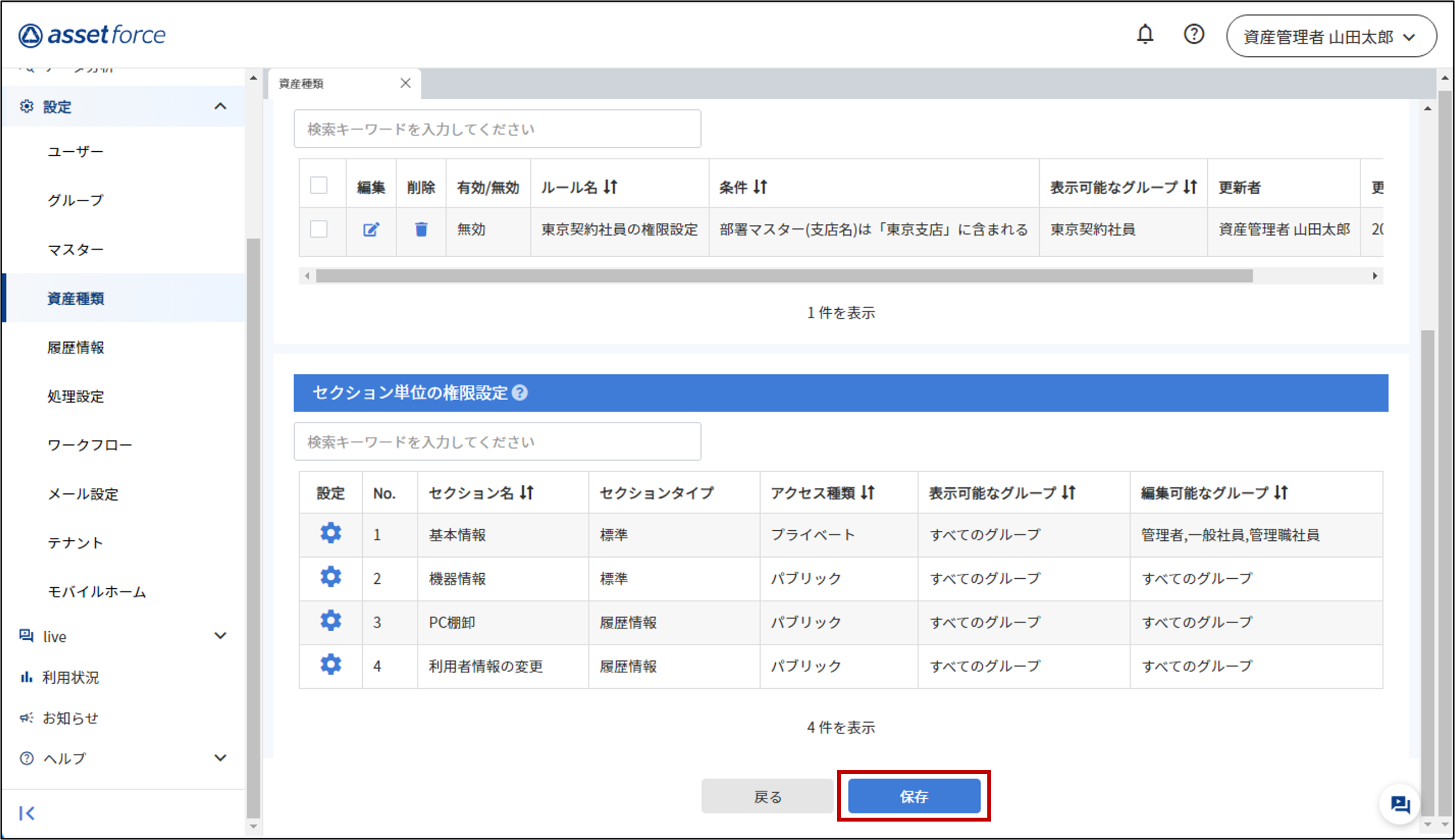The image size is (1455, 840).
Task: Open the help question mark icon in header
Action: coord(1194,35)
